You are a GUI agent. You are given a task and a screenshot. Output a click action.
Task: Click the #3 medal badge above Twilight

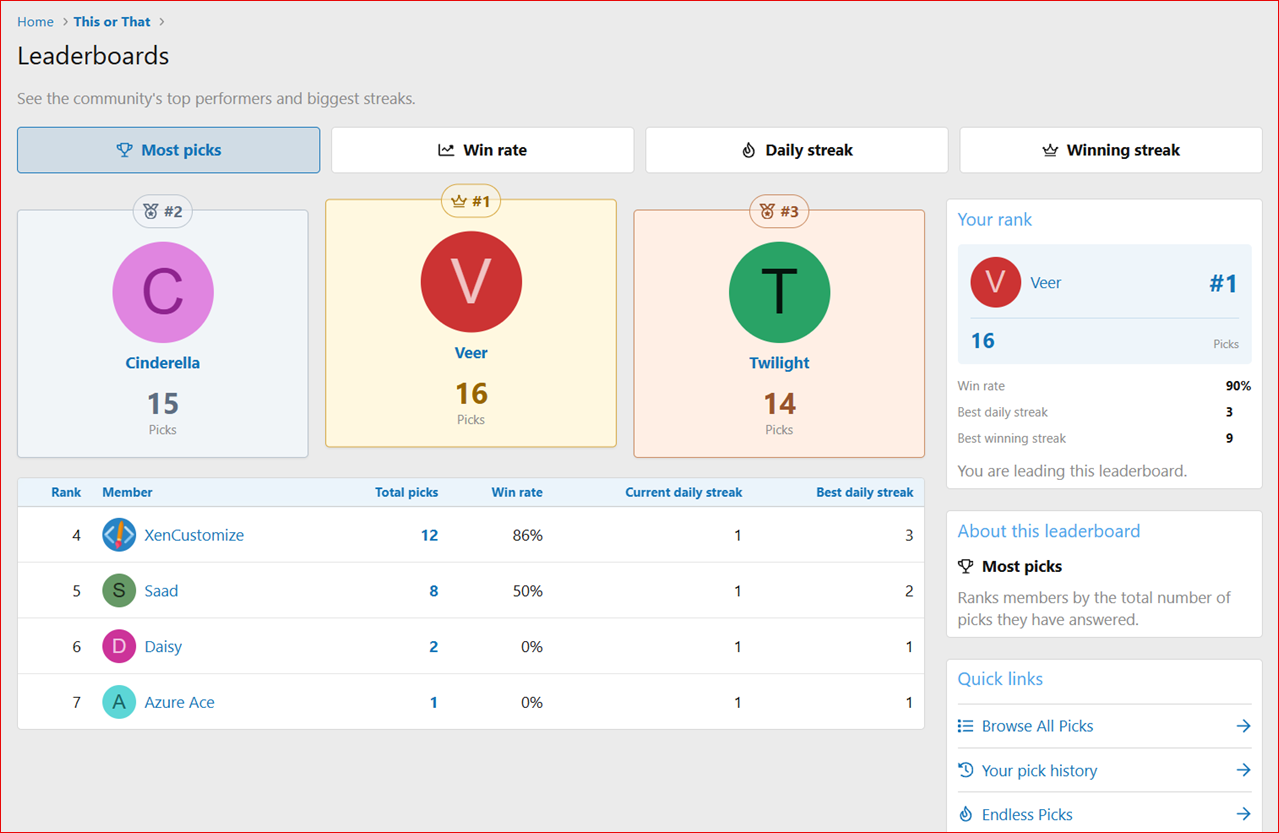coord(779,211)
